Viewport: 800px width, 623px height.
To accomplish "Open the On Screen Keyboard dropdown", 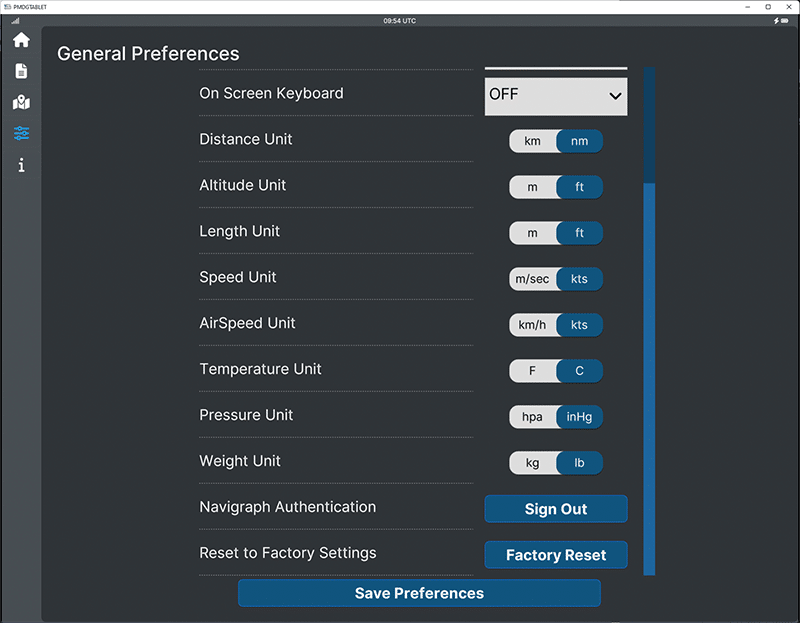I will 556,96.
